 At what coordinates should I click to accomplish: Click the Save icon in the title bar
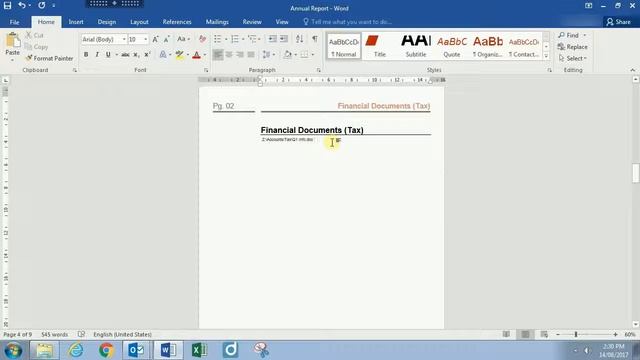[7, 5]
